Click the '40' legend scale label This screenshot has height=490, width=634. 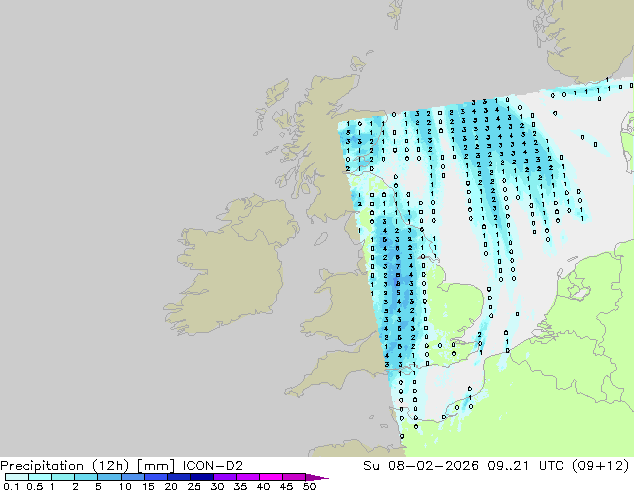[264, 486]
